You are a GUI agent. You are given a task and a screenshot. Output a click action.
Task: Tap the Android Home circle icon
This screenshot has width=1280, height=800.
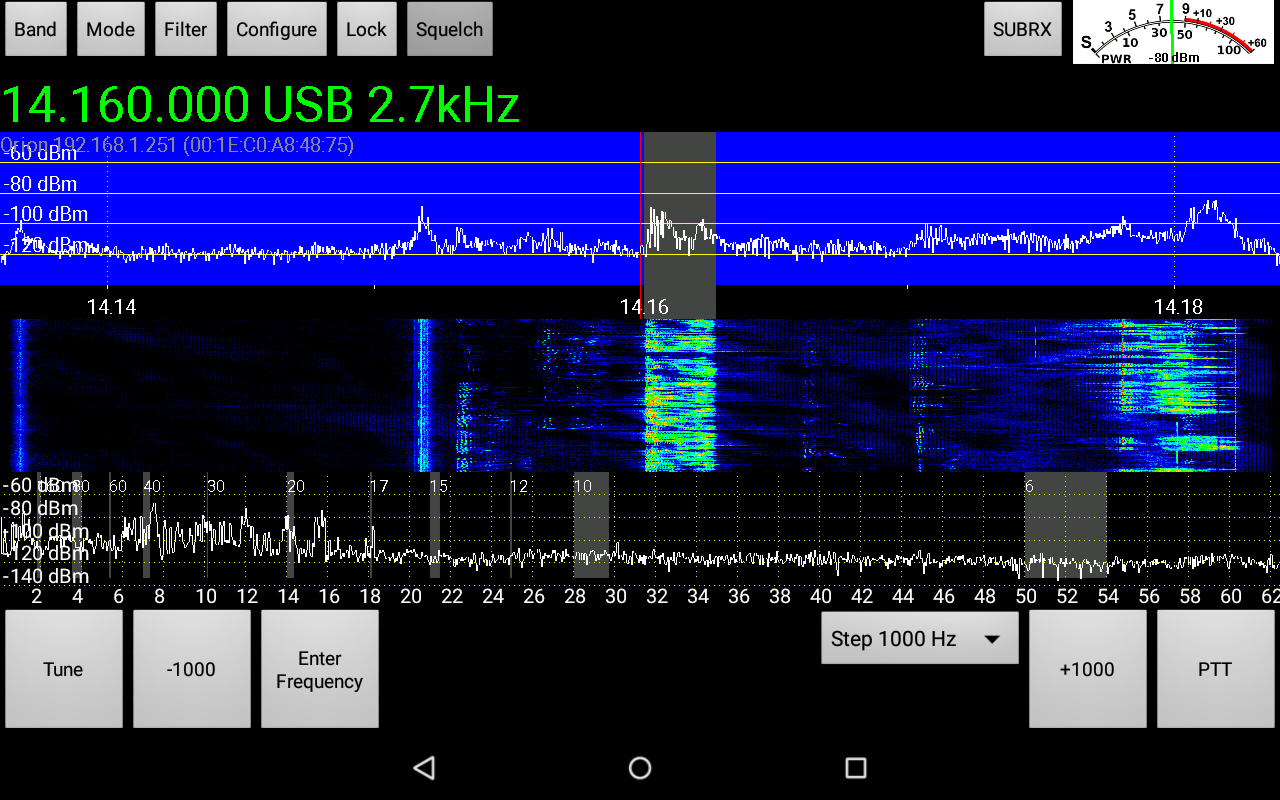click(x=639, y=767)
